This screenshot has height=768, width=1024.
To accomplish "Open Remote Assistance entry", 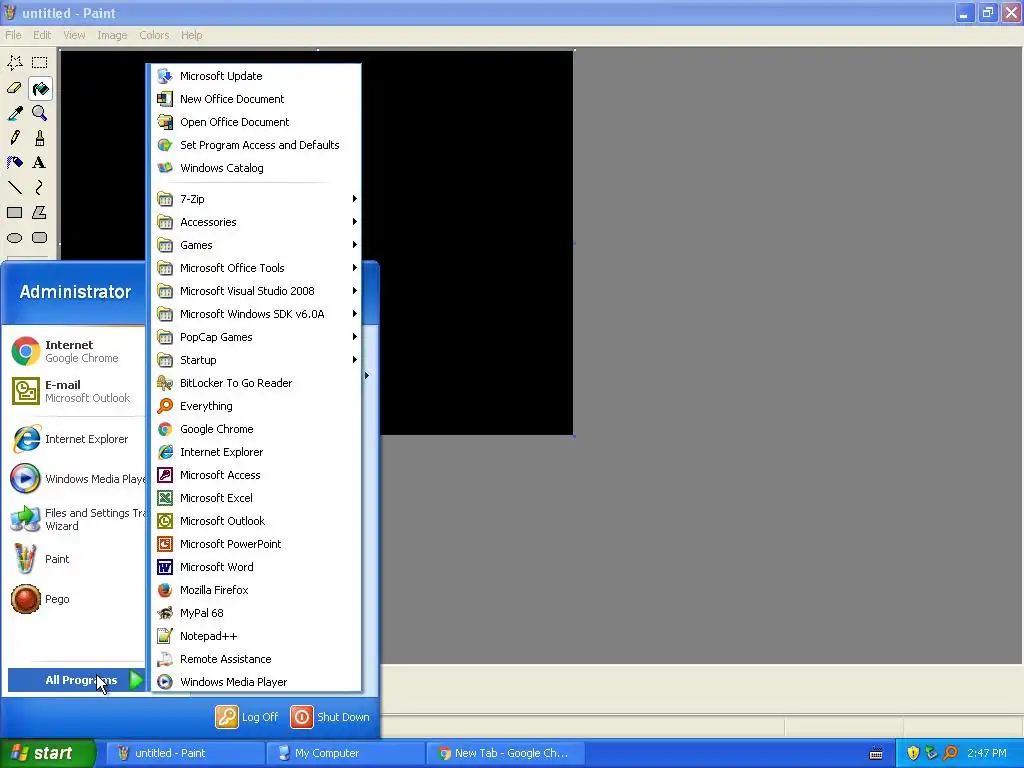I will coord(256,659).
